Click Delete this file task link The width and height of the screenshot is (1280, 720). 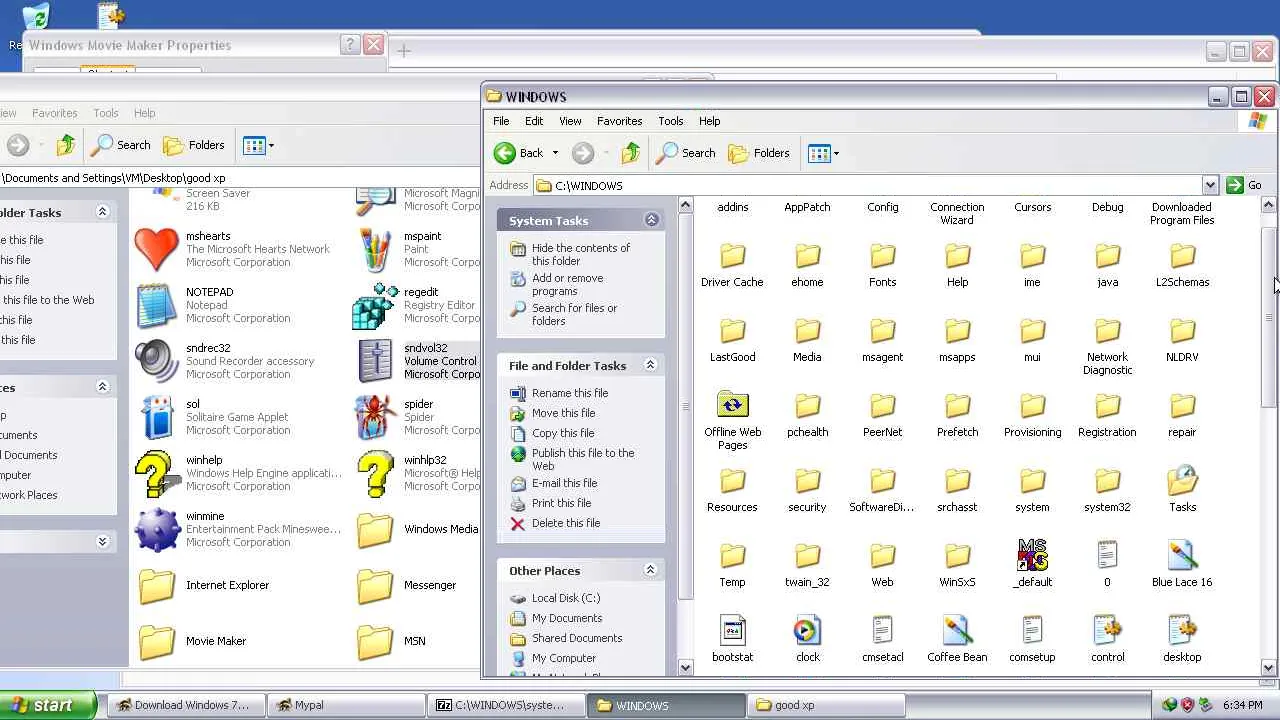[566, 523]
